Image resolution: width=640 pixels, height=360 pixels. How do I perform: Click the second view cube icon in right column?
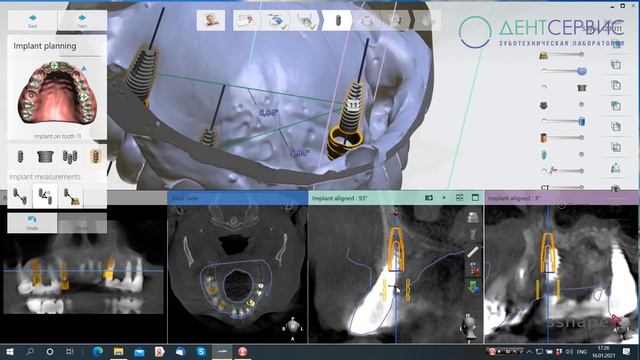(x=616, y=64)
